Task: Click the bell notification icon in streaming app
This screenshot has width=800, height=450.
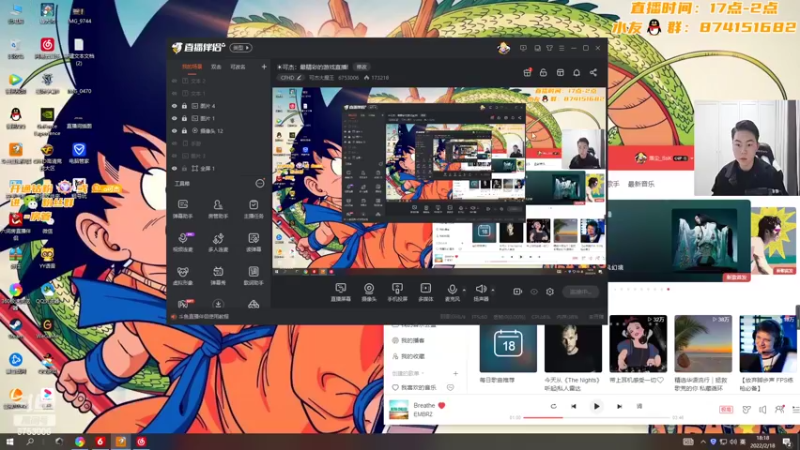Action: (x=577, y=72)
